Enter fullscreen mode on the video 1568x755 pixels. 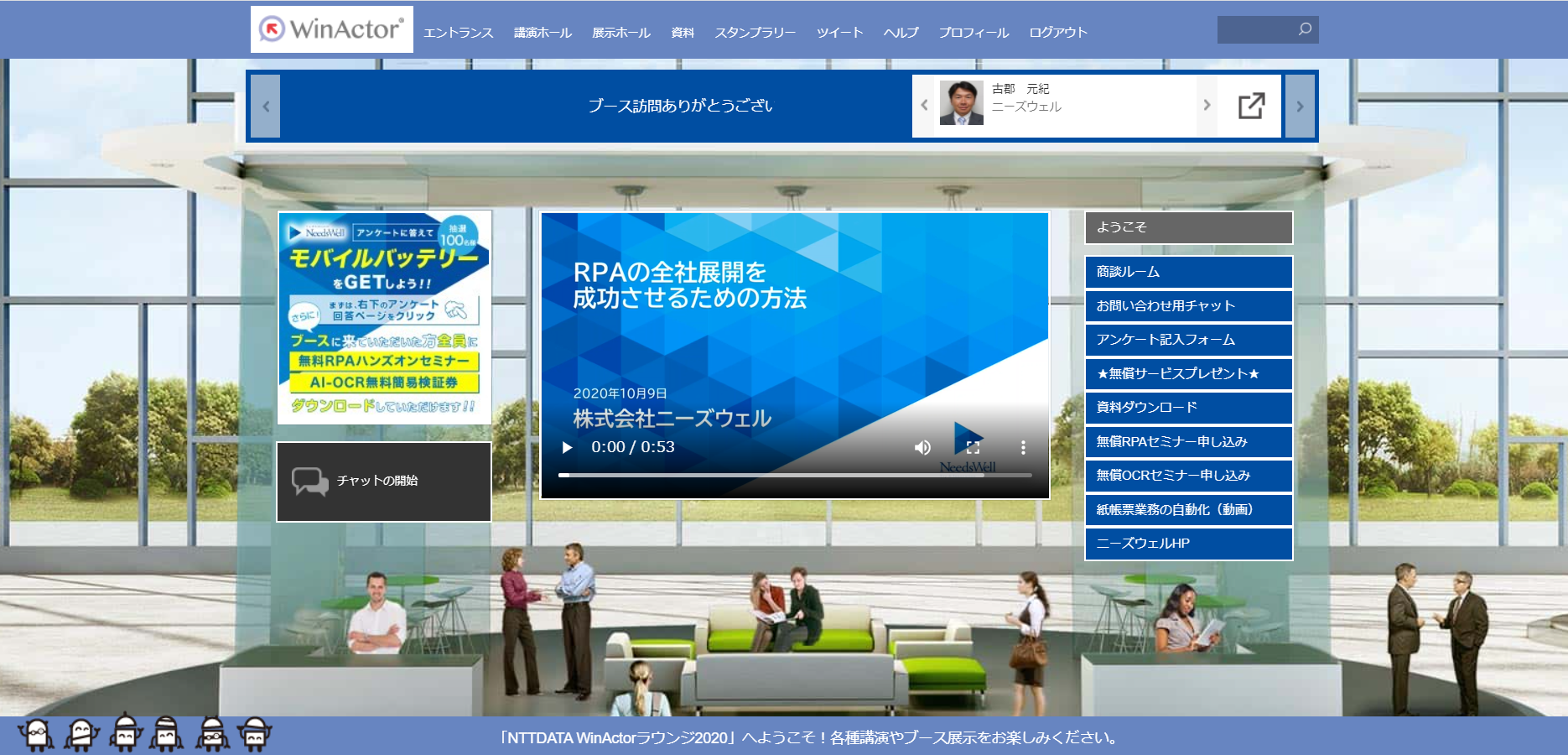coord(973,447)
